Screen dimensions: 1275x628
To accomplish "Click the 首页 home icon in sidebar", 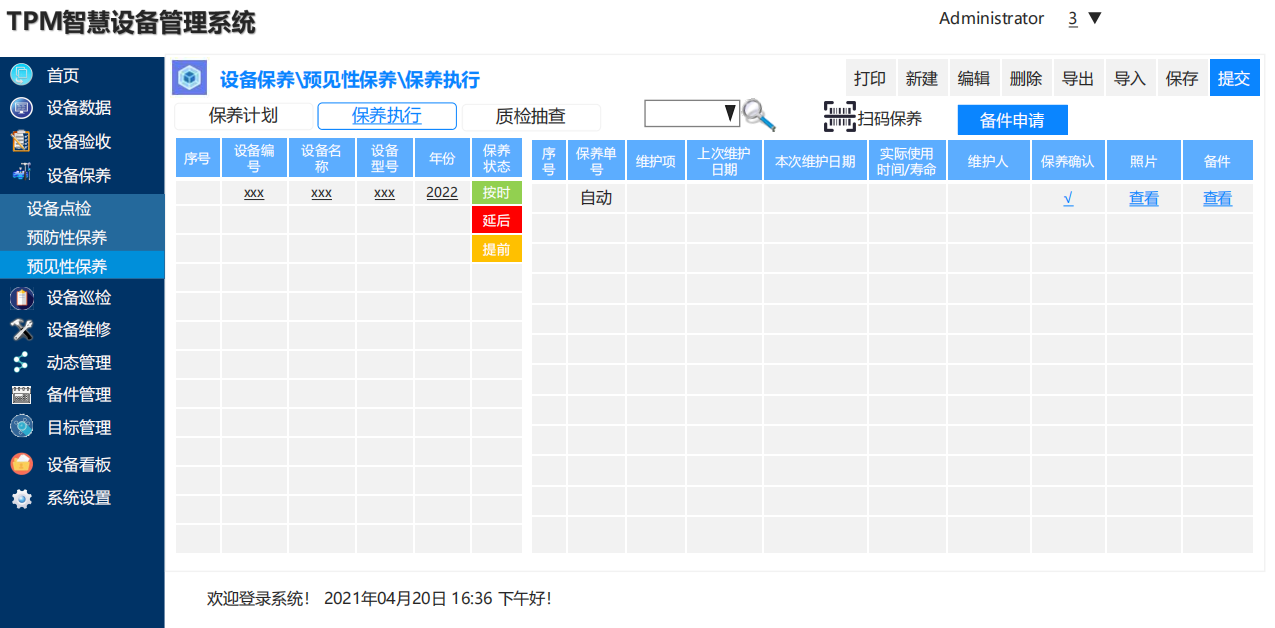I will 21,75.
